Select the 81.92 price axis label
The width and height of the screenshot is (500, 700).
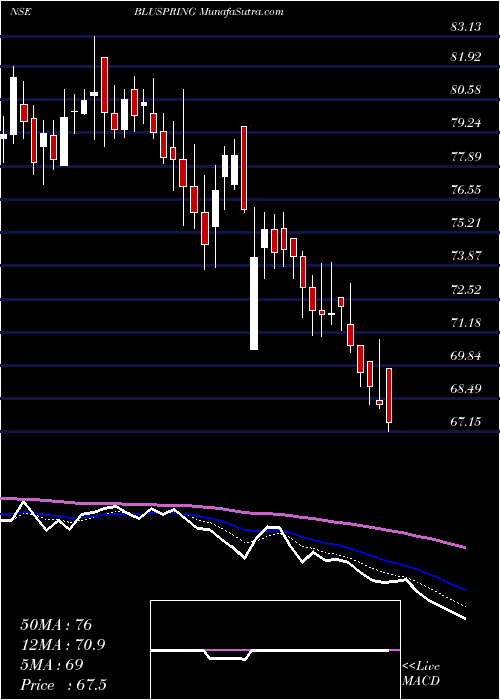click(466, 57)
